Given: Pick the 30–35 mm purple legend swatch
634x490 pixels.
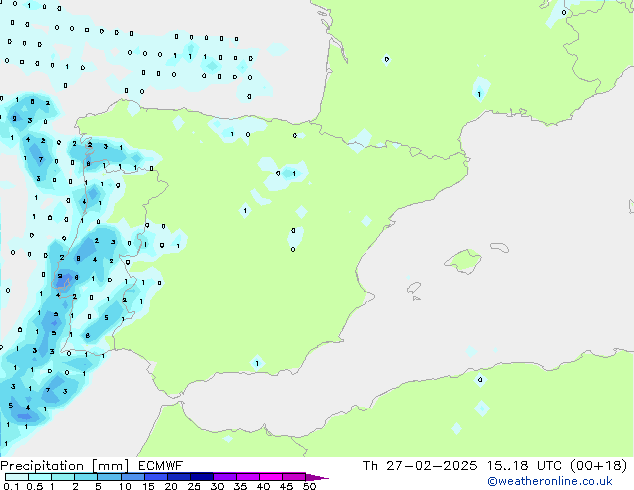Looking at the screenshot, I should [225, 477].
